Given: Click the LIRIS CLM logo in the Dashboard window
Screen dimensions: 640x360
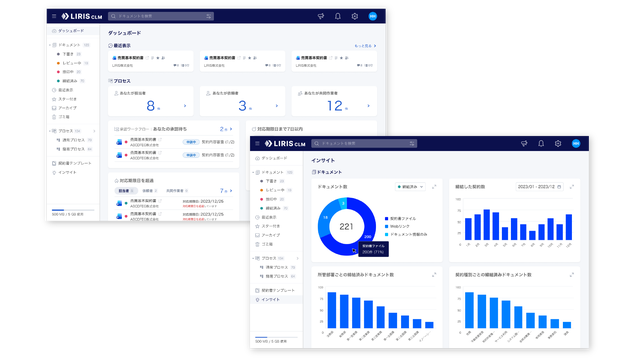Looking at the screenshot, I should [82, 16].
